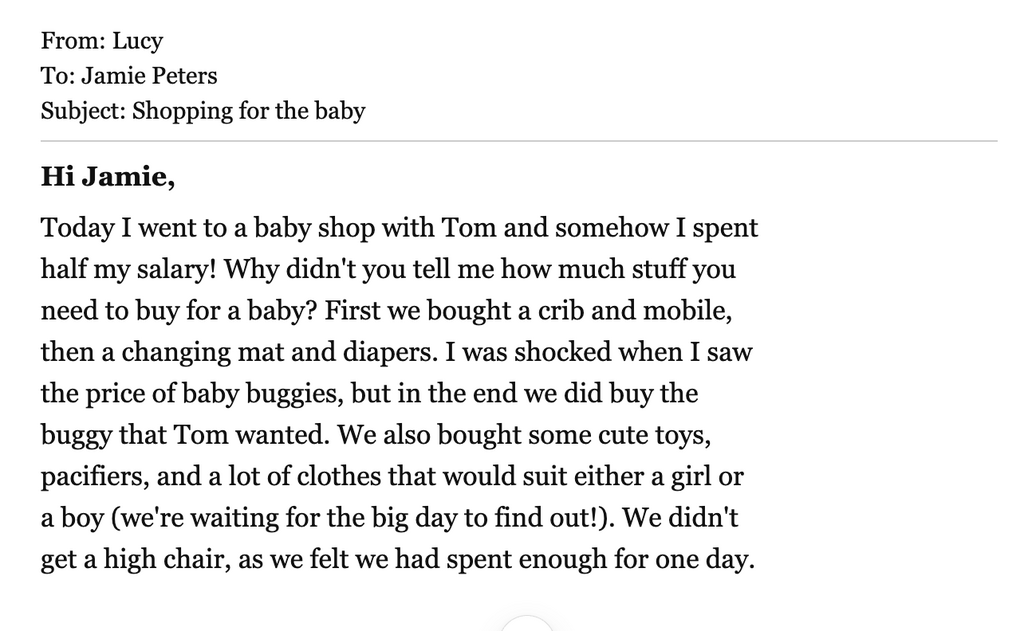Click the word clothes in the message
This screenshot has height=631, width=1024.
338,476
